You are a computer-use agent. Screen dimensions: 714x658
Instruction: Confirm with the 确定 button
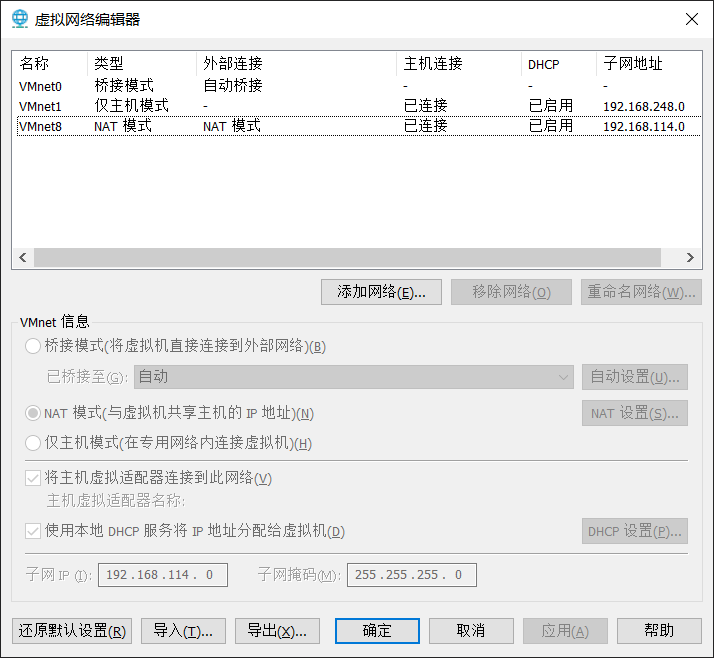pyautogui.click(x=377, y=631)
